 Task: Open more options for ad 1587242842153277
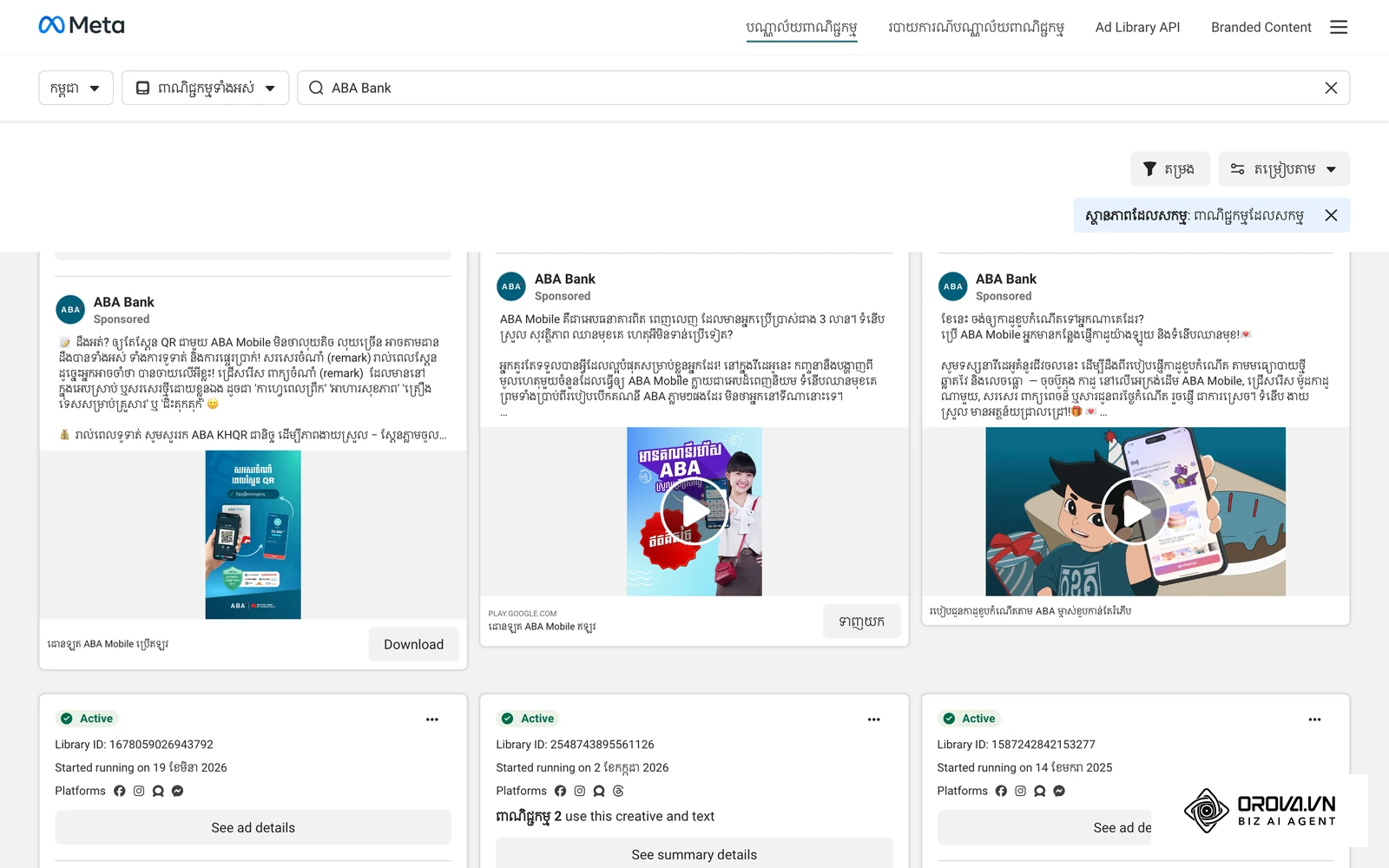point(1314,720)
